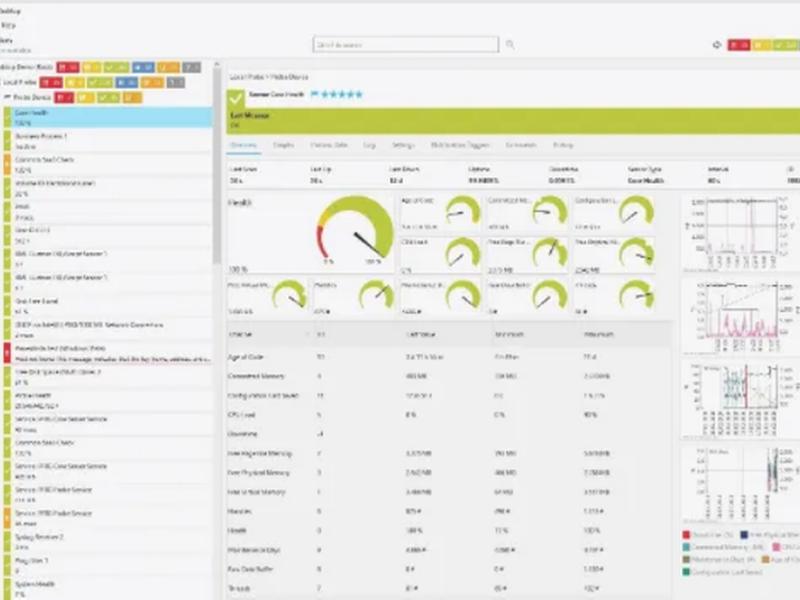Click the Committed Memory channel row

[448, 376]
